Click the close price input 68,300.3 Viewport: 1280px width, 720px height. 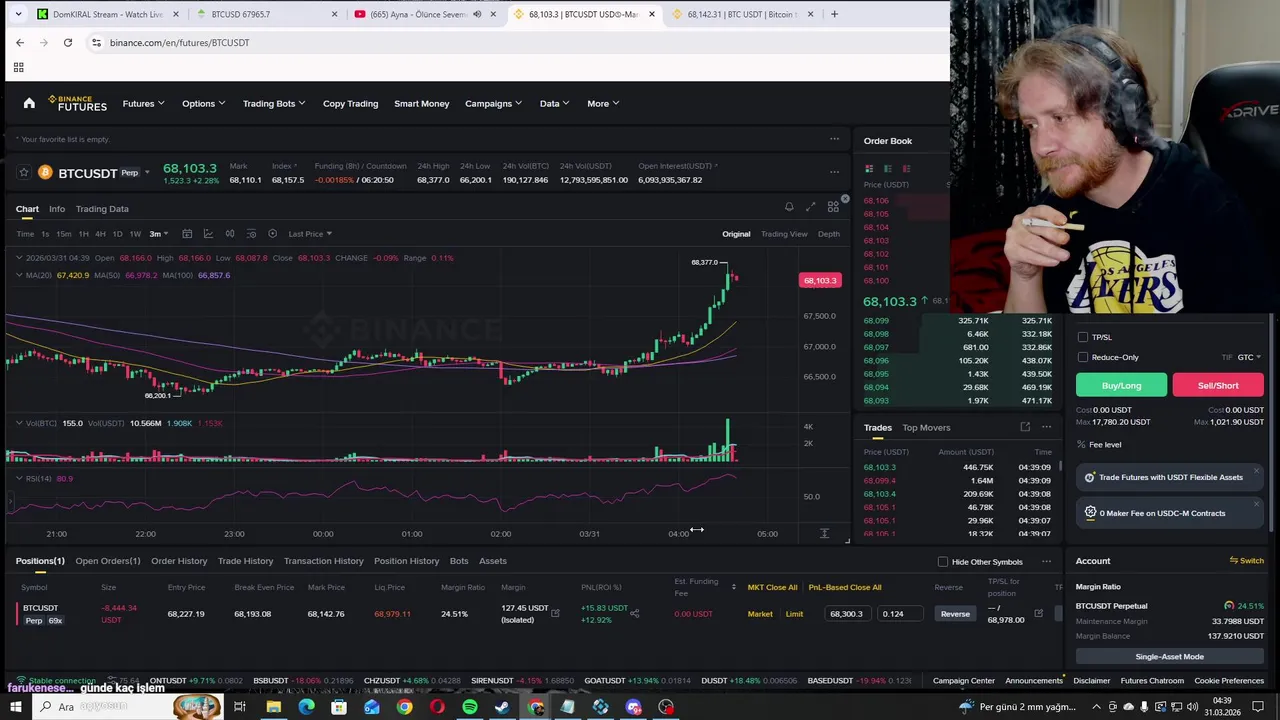tap(848, 614)
